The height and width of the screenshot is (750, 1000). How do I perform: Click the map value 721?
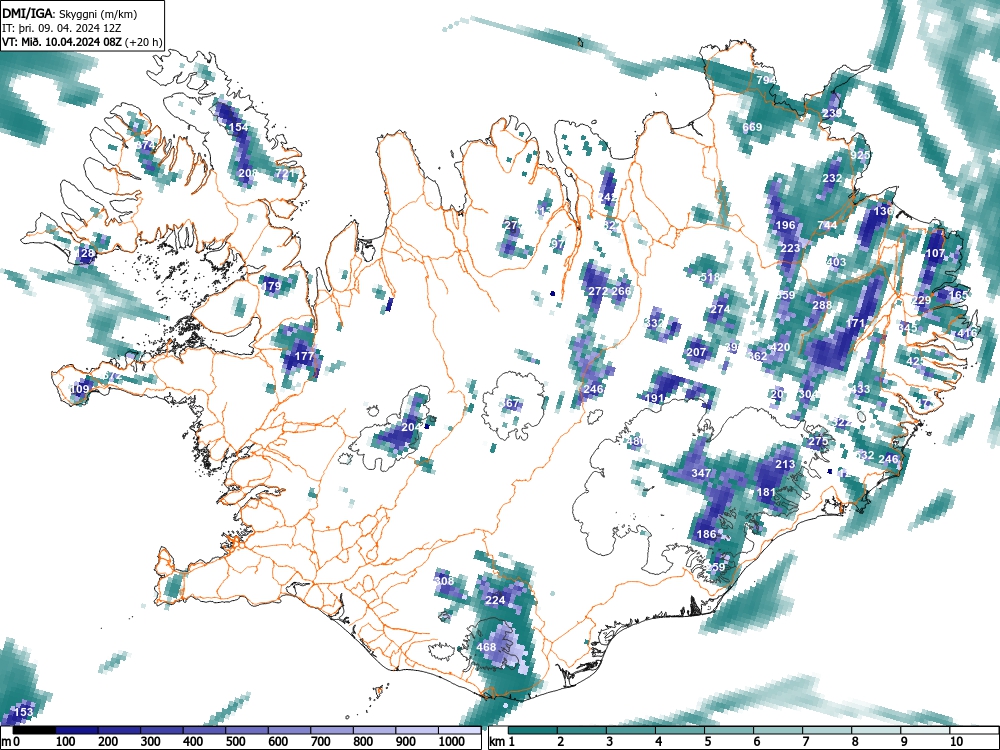[x=285, y=173]
